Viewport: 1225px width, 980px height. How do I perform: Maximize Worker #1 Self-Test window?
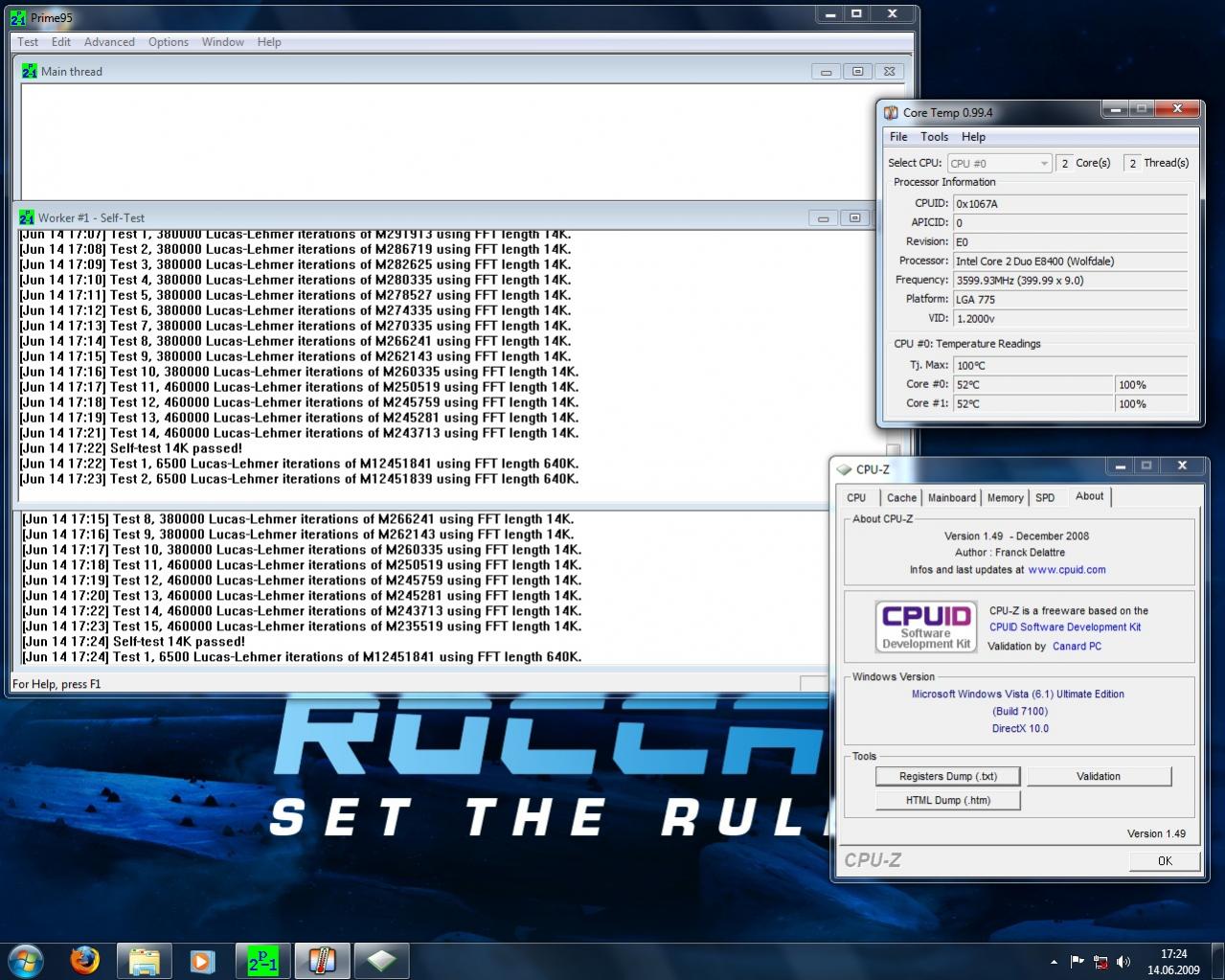pyautogui.click(x=855, y=218)
